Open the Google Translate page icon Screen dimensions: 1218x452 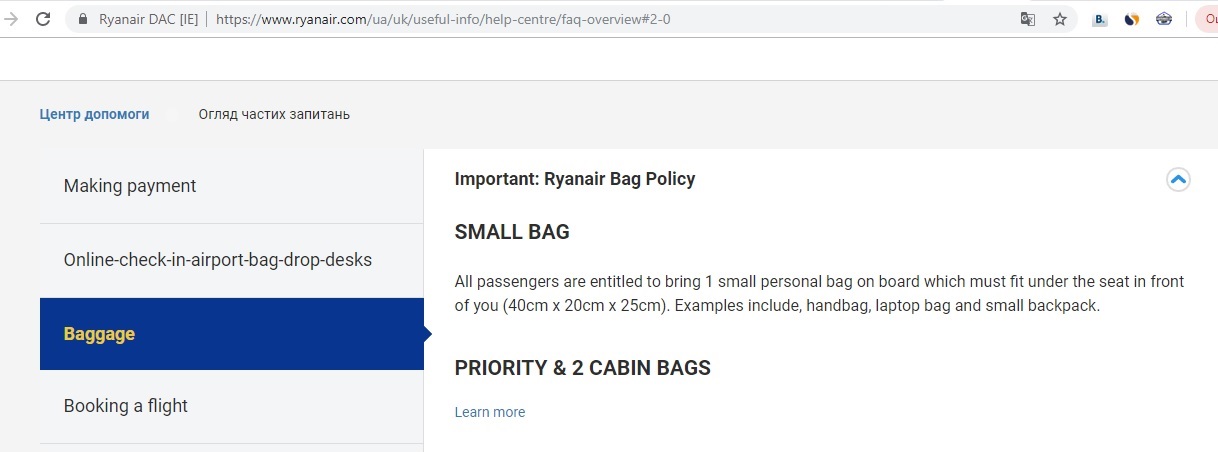click(x=1027, y=19)
